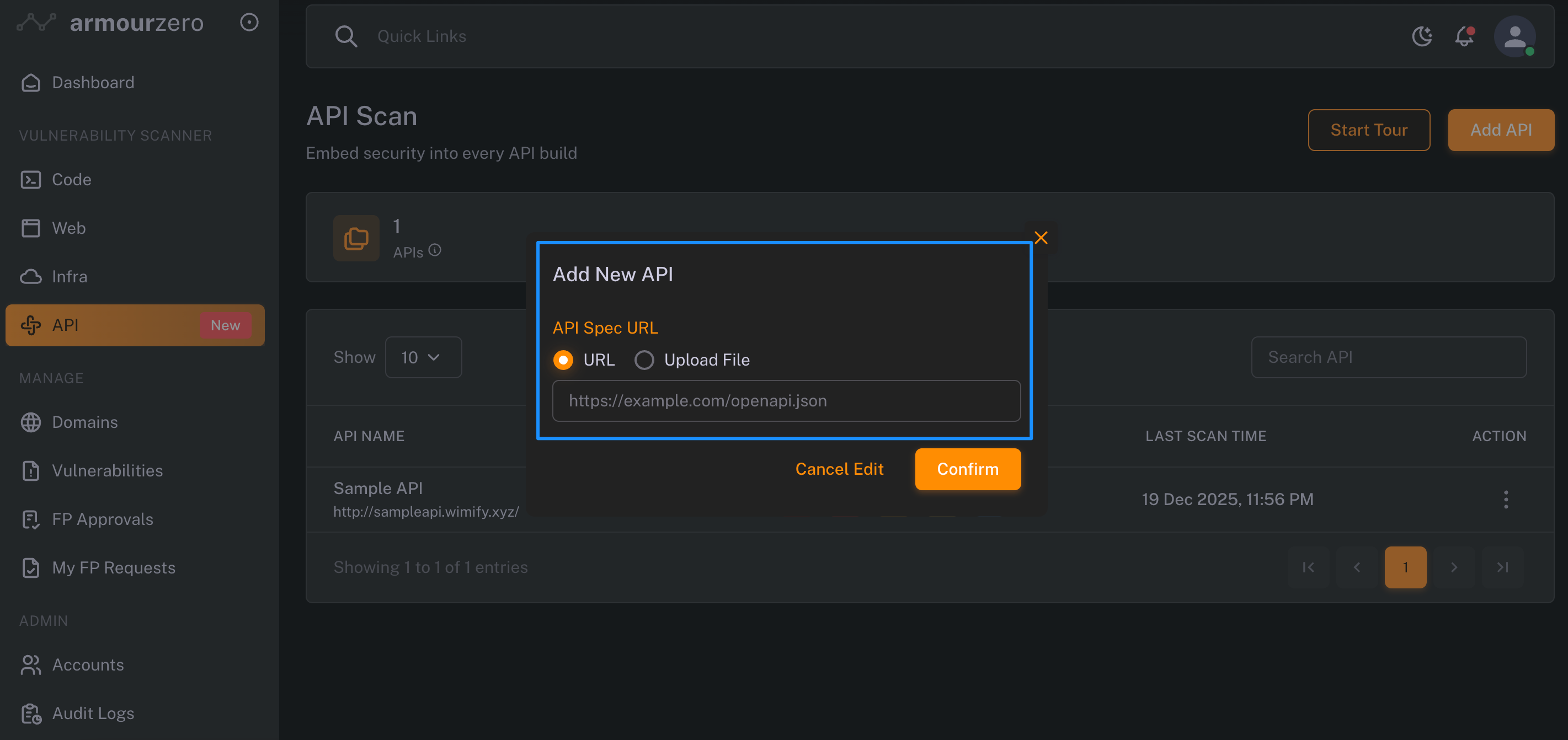Close the Add New API dialog

(x=1041, y=237)
